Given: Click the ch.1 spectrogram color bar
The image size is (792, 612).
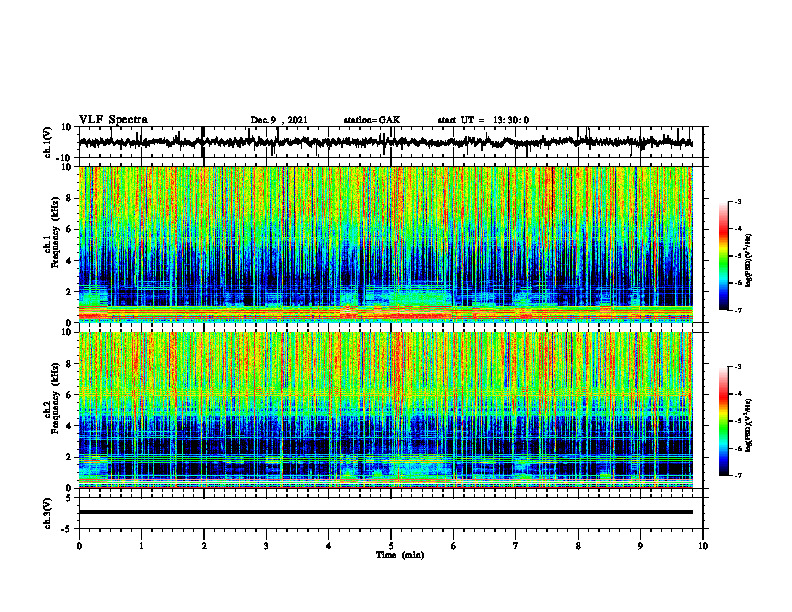Looking at the screenshot, I should click(x=723, y=255).
